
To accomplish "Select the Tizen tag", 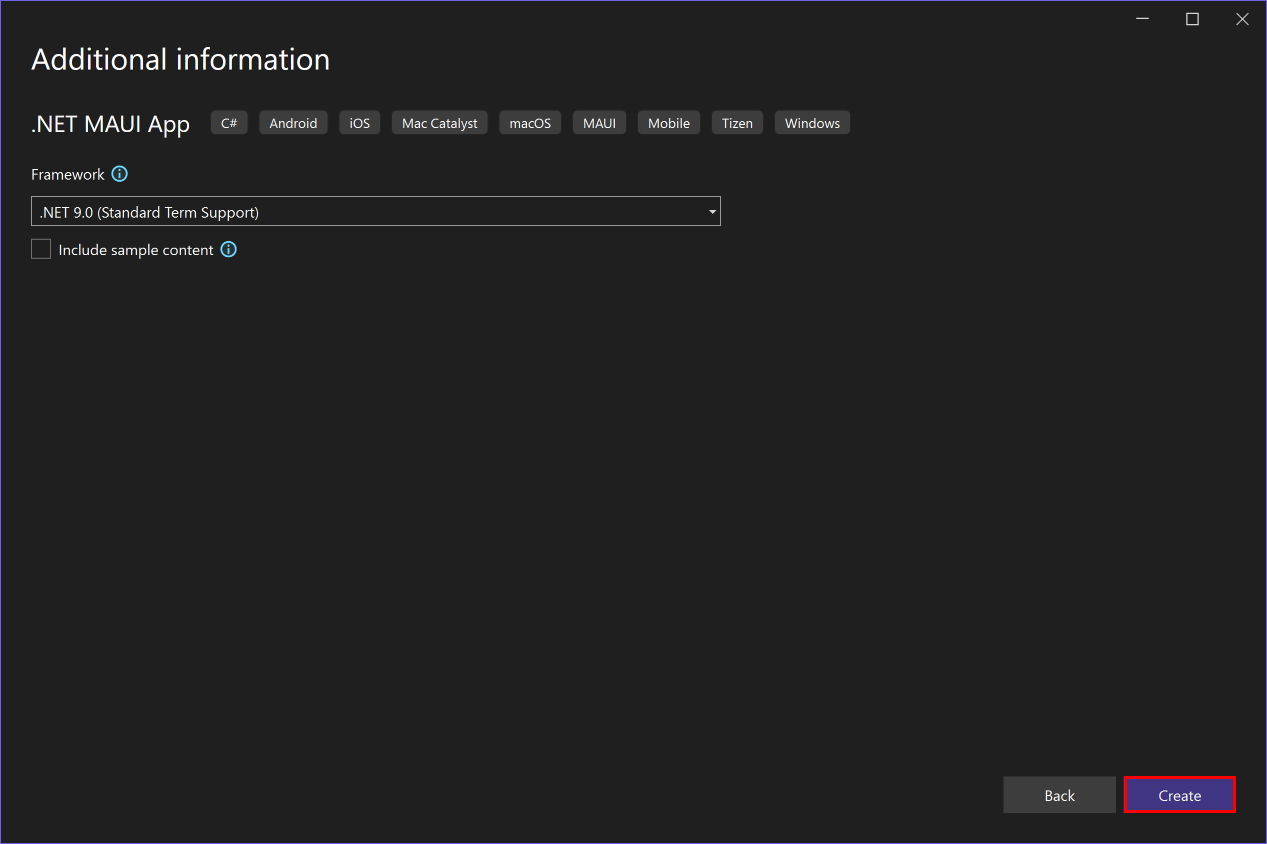I will point(737,122).
